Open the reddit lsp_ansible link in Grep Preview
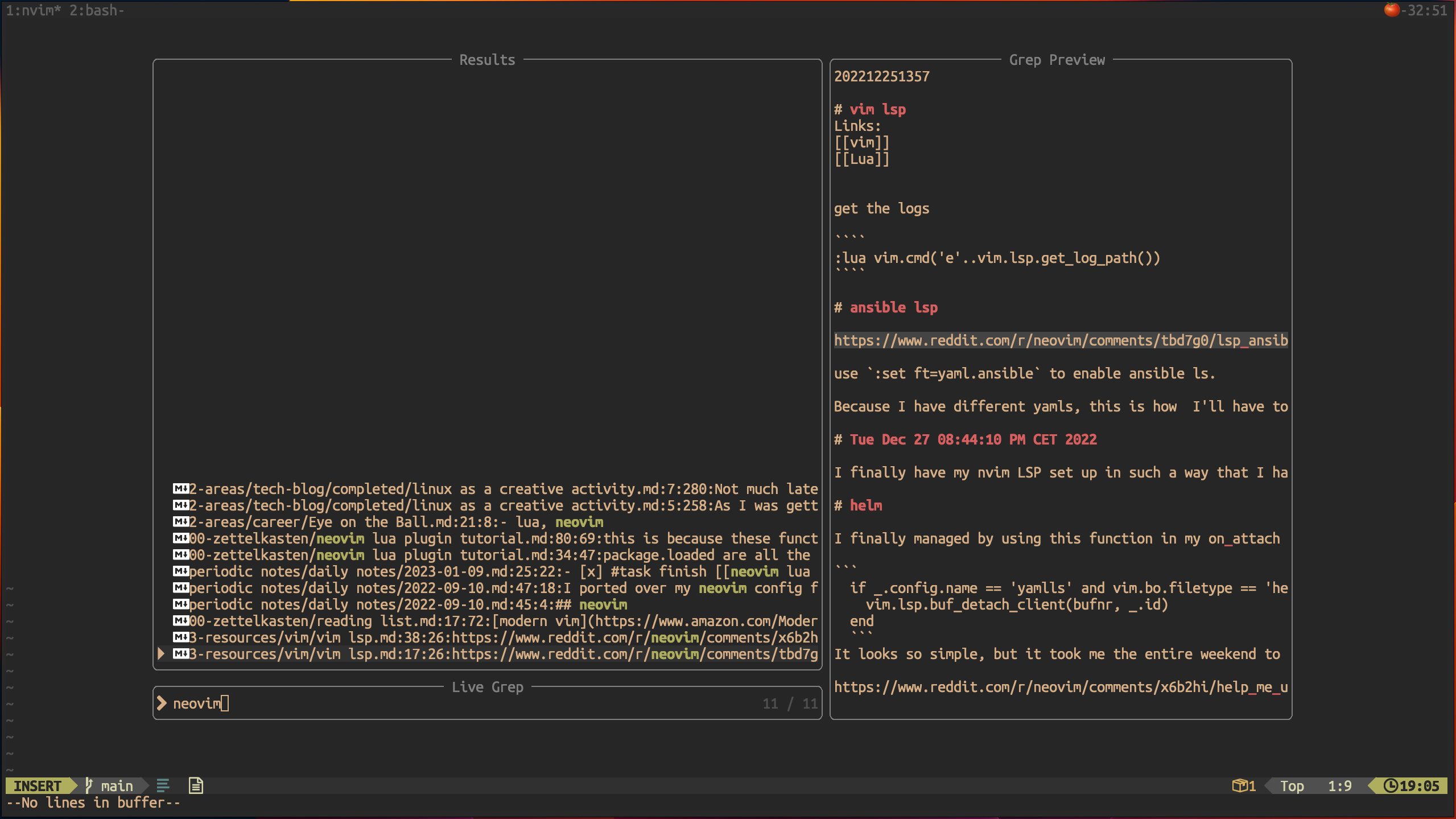Viewport: 1456px width, 819px height. [1061, 340]
